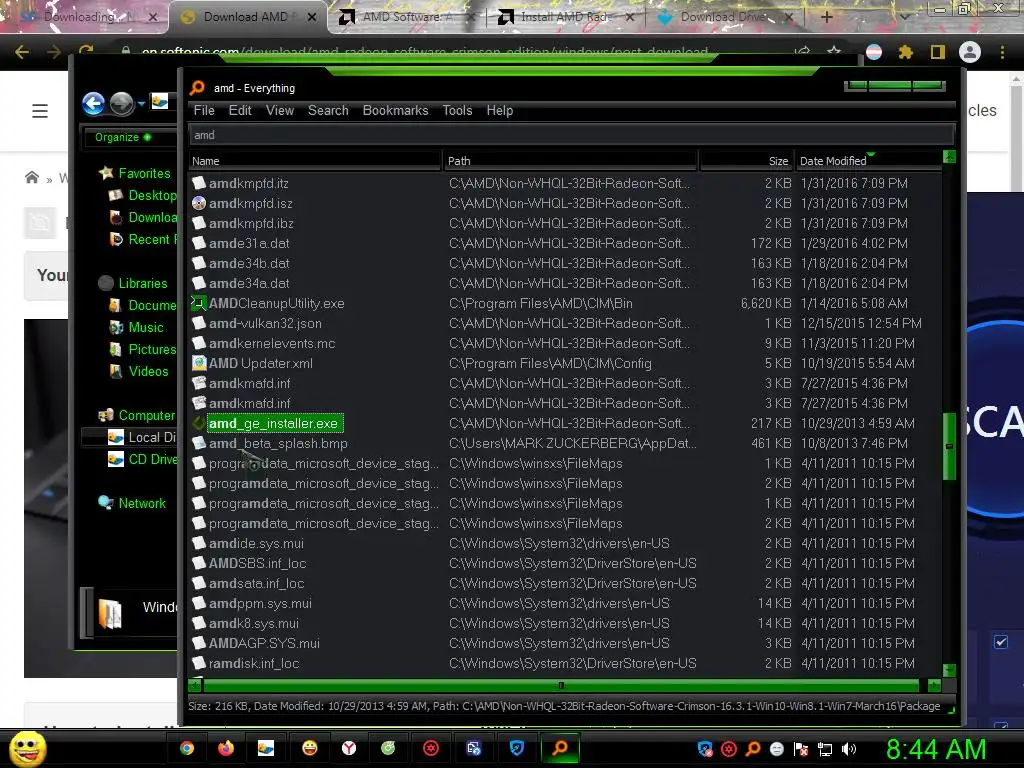Image resolution: width=1024 pixels, height=768 pixels.
Task: Select AMDAGP.SYS.mui in results
Action: [x=264, y=643]
